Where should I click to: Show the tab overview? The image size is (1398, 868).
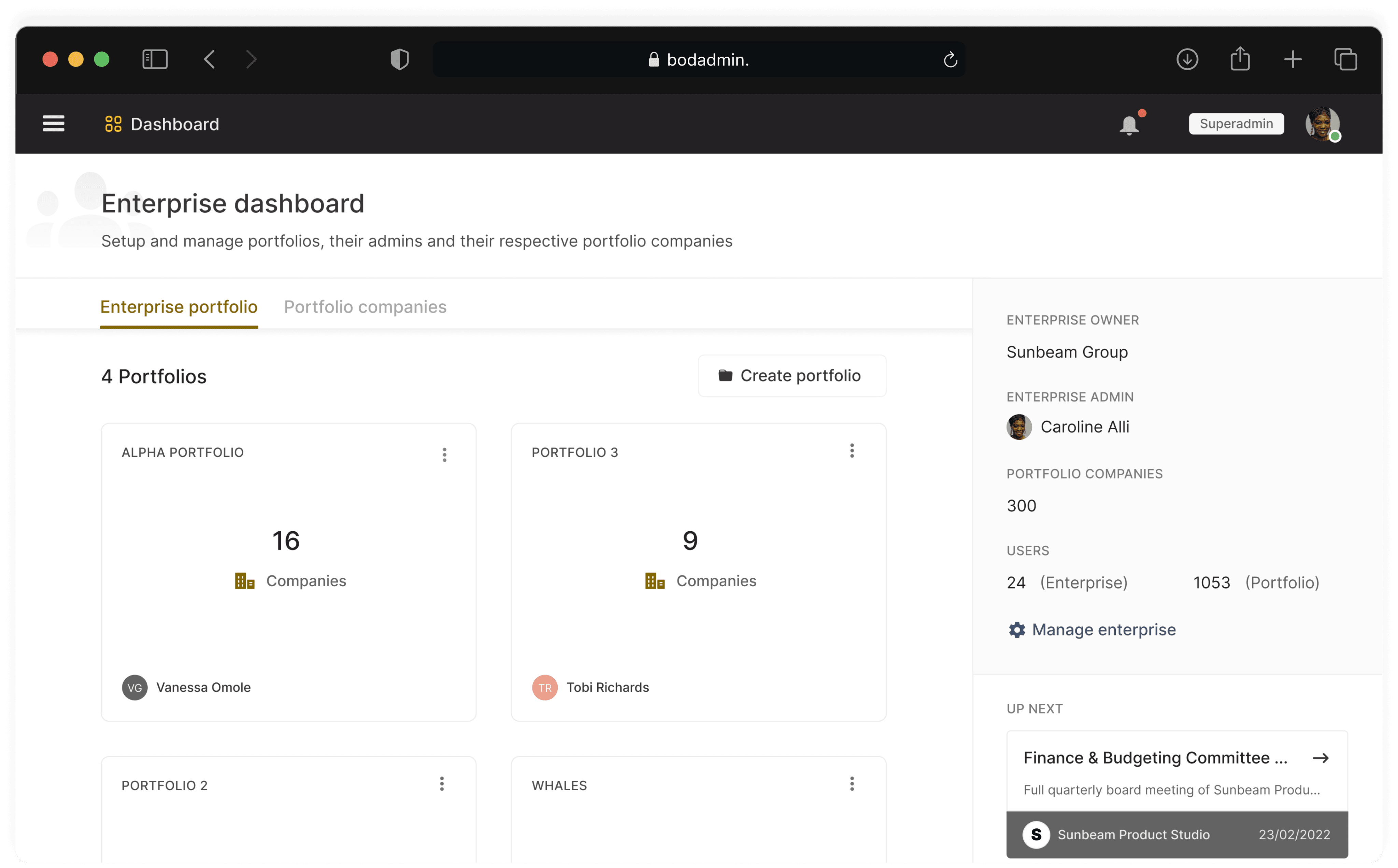[1346, 59]
